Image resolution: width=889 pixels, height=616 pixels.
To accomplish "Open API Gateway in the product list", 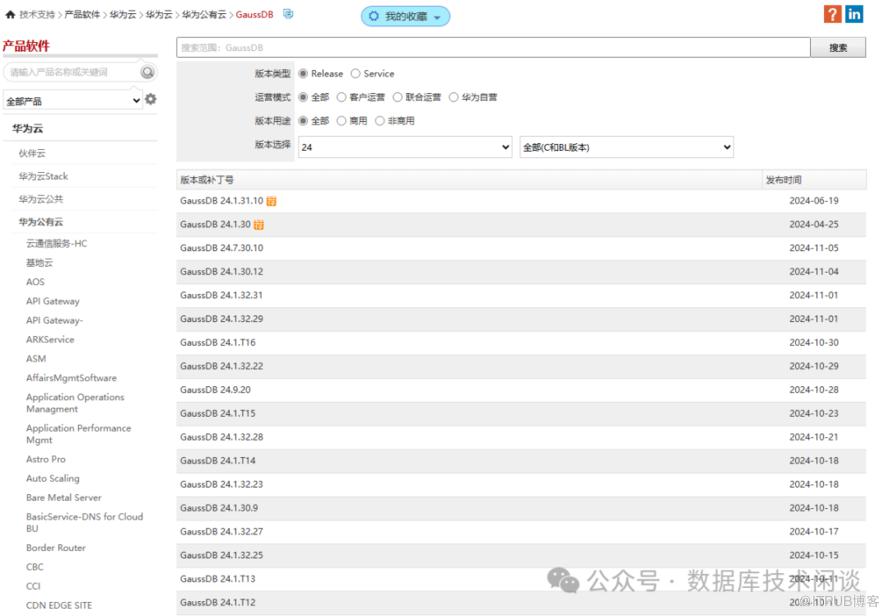I will coord(53,301).
